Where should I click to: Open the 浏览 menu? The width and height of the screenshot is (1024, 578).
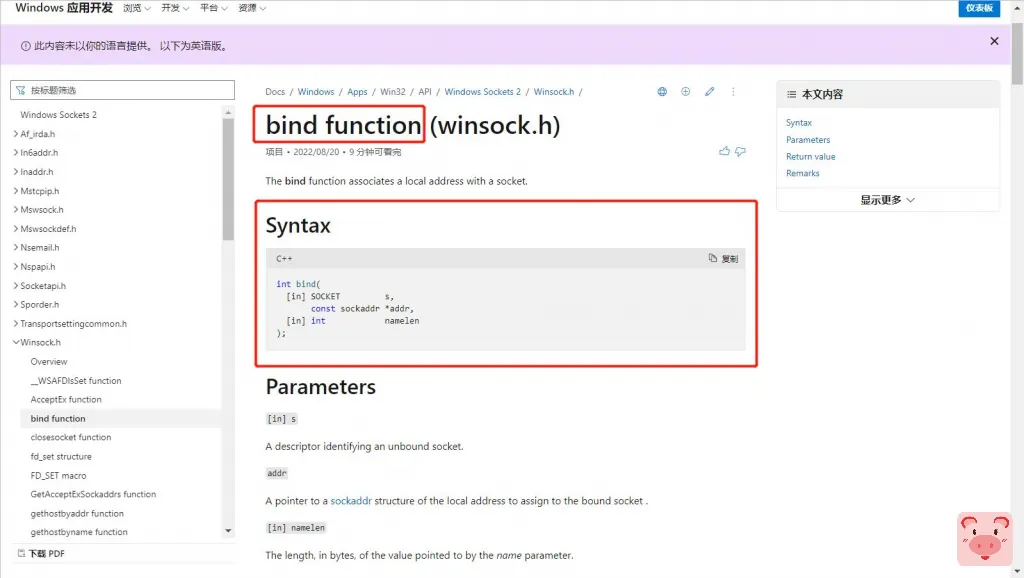pyautogui.click(x=137, y=8)
